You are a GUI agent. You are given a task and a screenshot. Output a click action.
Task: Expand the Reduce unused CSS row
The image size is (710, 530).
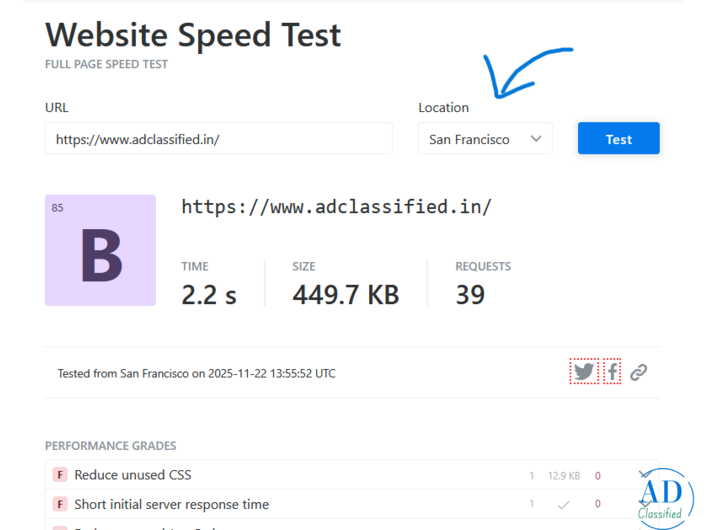point(352,475)
